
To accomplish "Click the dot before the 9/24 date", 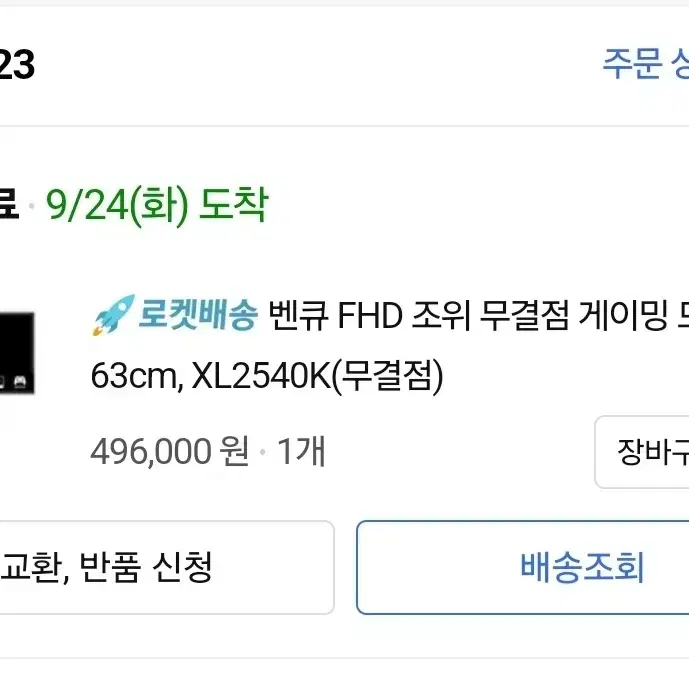I will pyautogui.click(x=32, y=206).
